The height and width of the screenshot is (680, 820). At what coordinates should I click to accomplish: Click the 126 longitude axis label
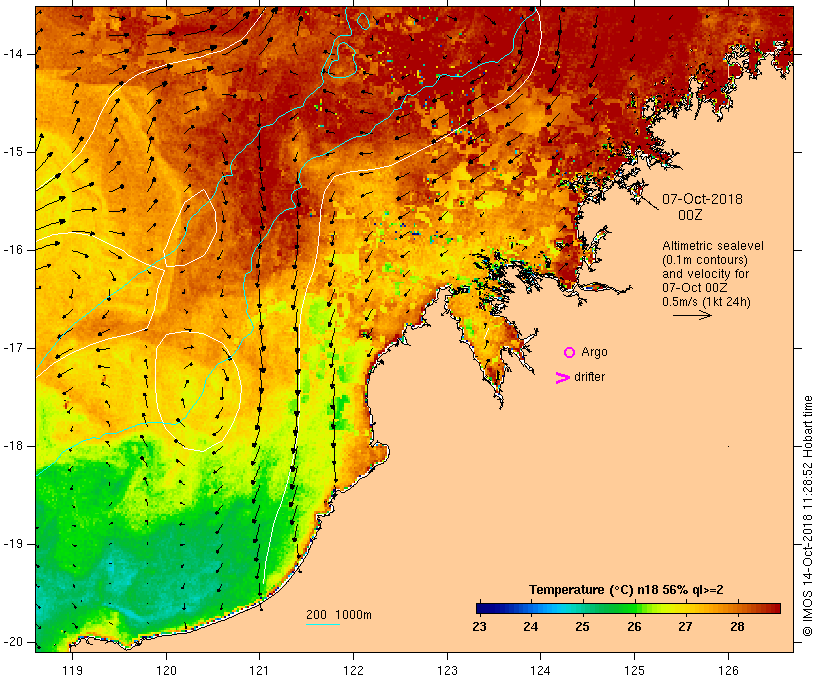728,671
